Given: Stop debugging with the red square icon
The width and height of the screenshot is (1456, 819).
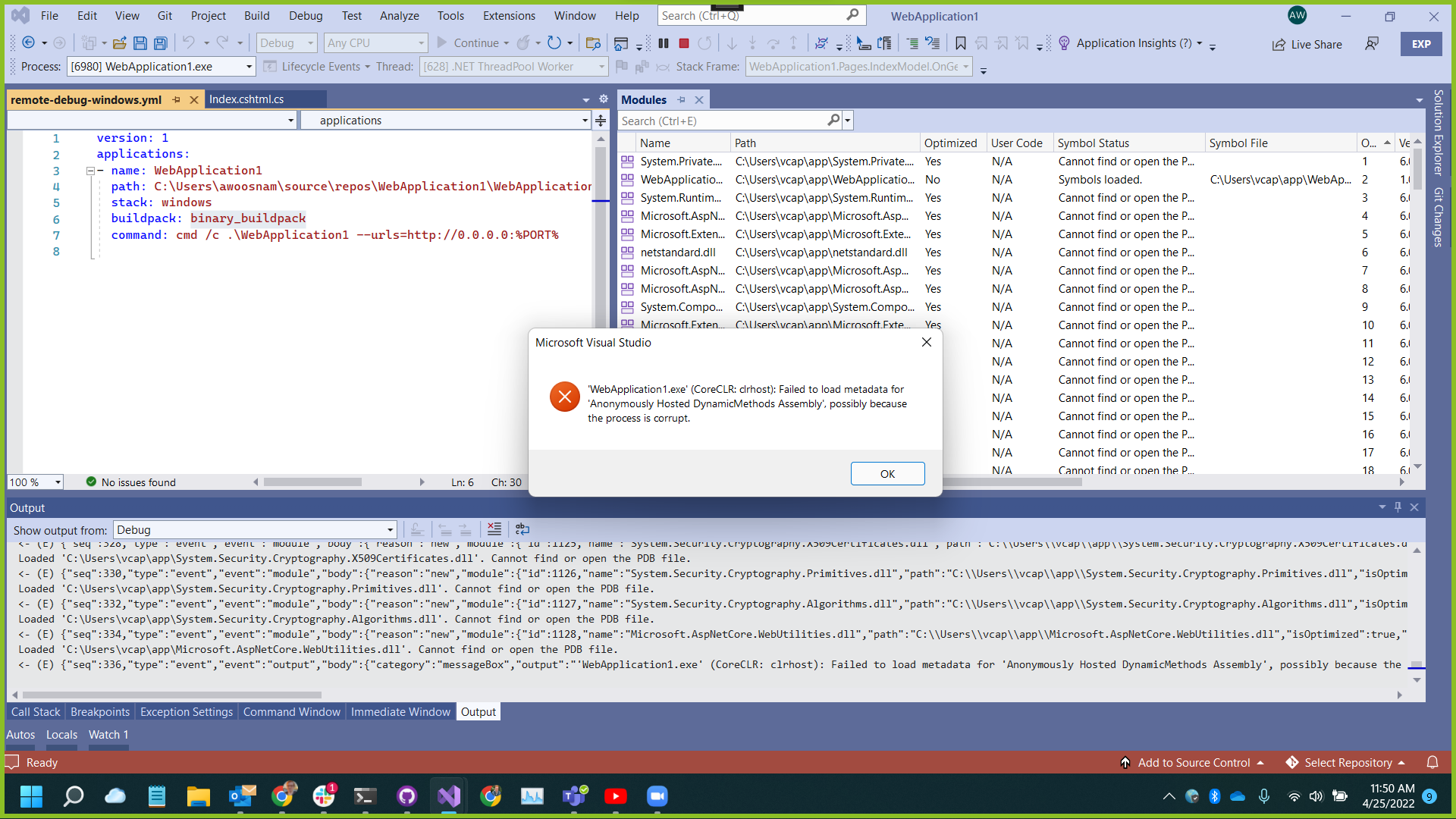Looking at the screenshot, I should click(683, 43).
